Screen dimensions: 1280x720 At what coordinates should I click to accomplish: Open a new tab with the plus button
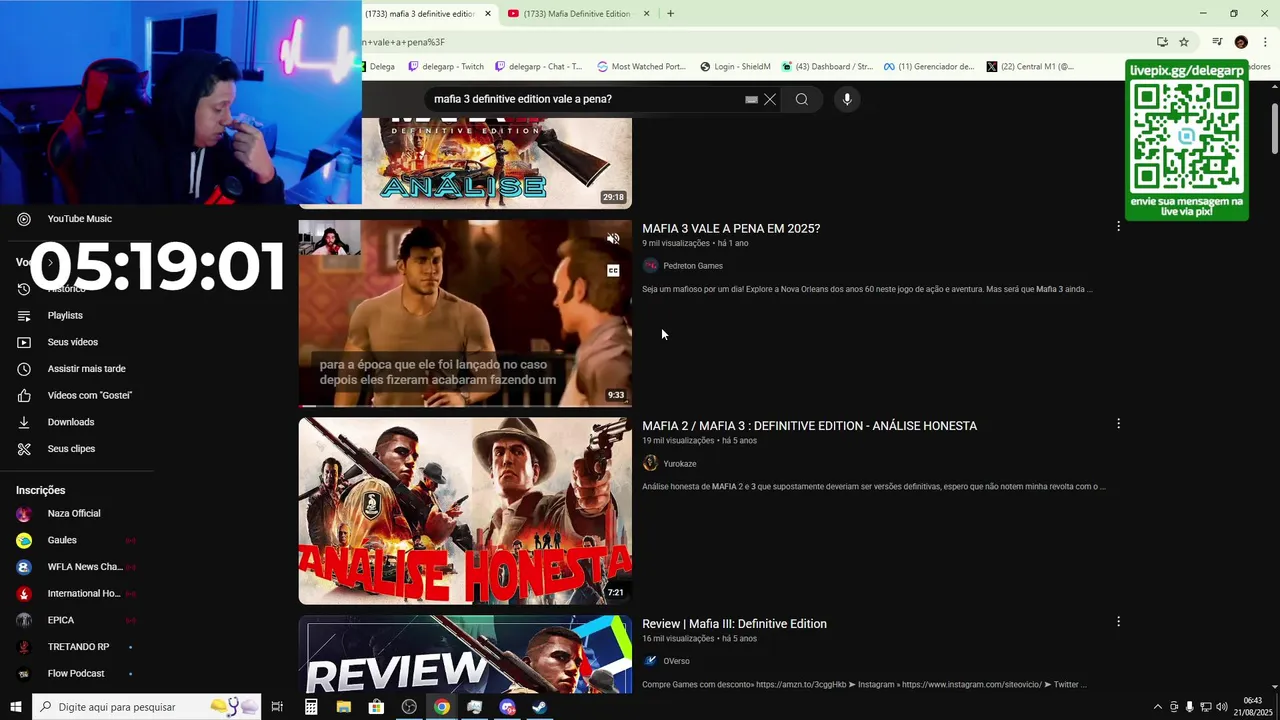pos(670,13)
